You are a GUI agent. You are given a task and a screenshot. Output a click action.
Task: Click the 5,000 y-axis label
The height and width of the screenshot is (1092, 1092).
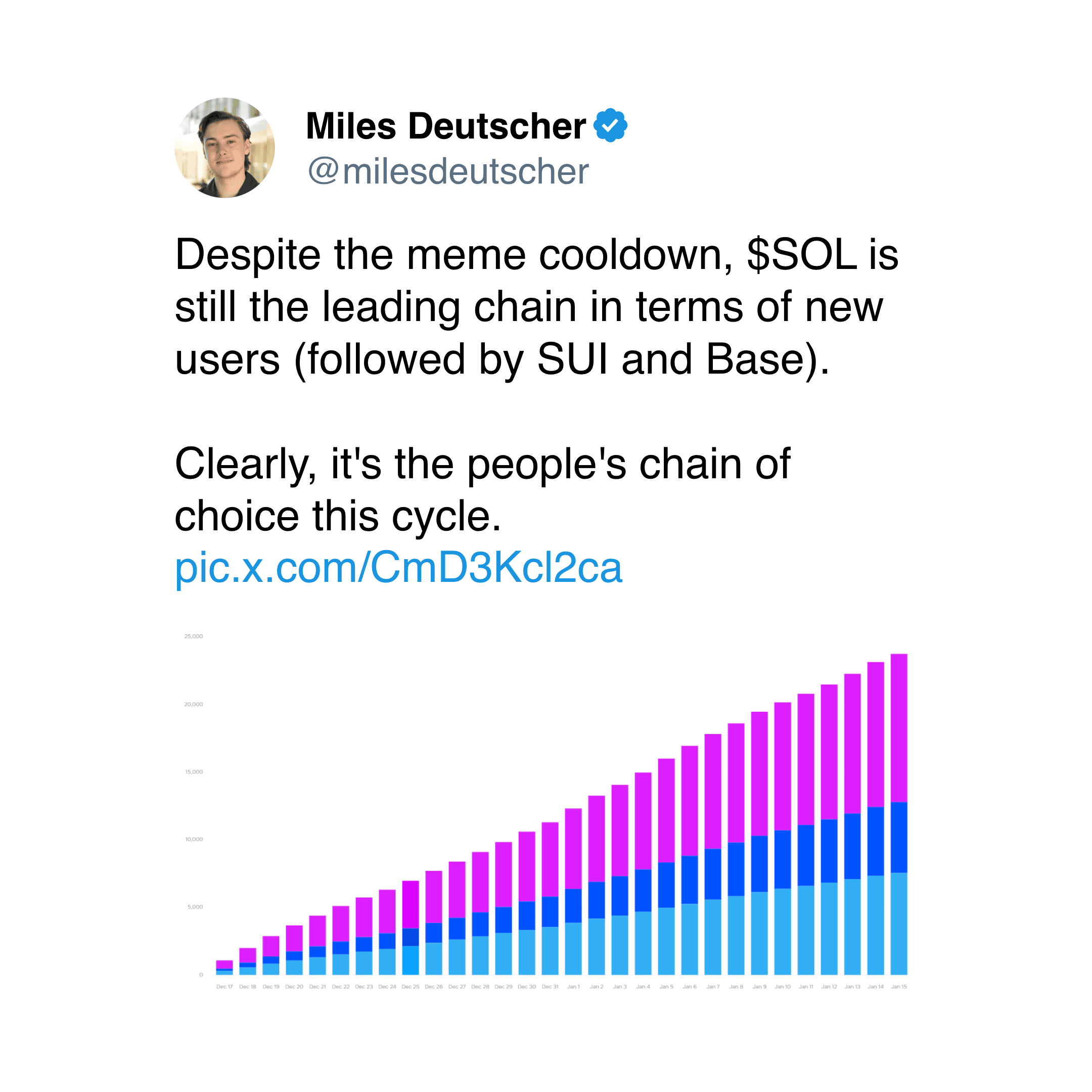[x=195, y=906]
